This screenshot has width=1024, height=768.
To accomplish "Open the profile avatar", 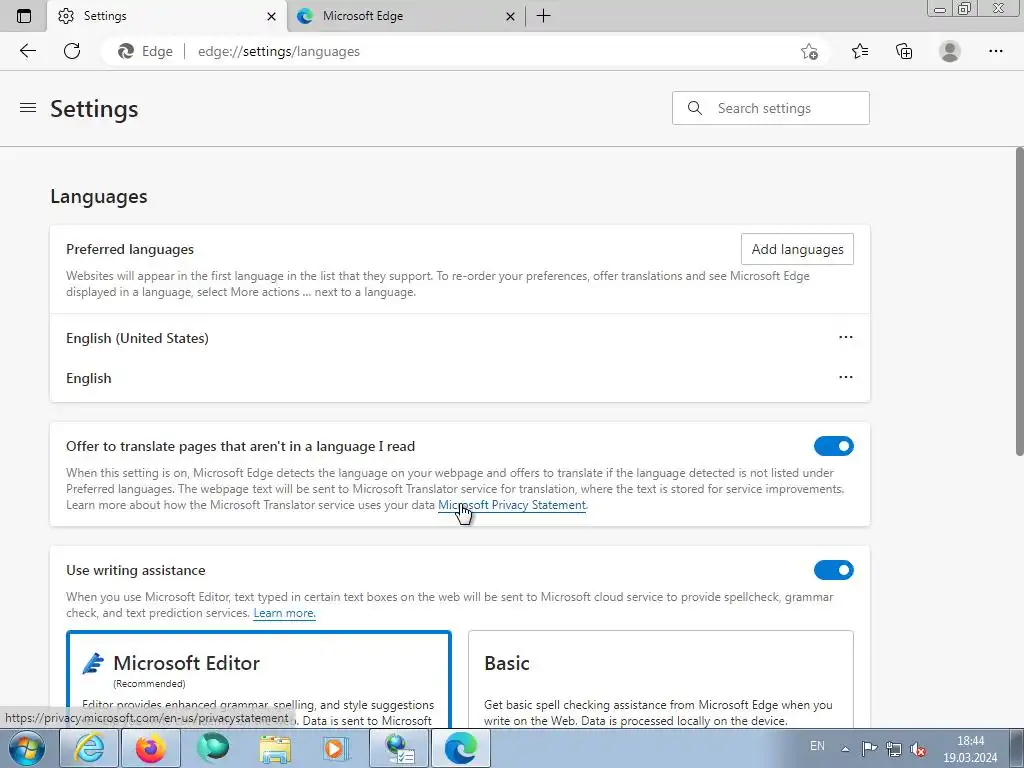I will pyautogui.click(x=950, y=51).
